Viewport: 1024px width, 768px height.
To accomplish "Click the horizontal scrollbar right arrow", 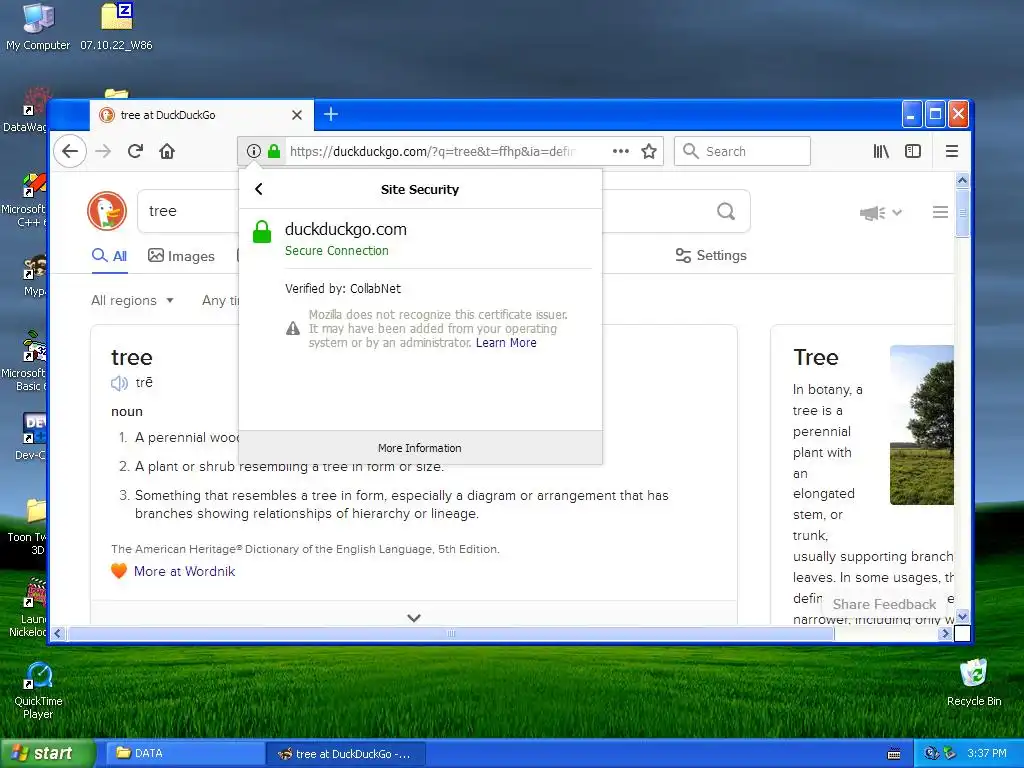I will [x=945, y=633].
